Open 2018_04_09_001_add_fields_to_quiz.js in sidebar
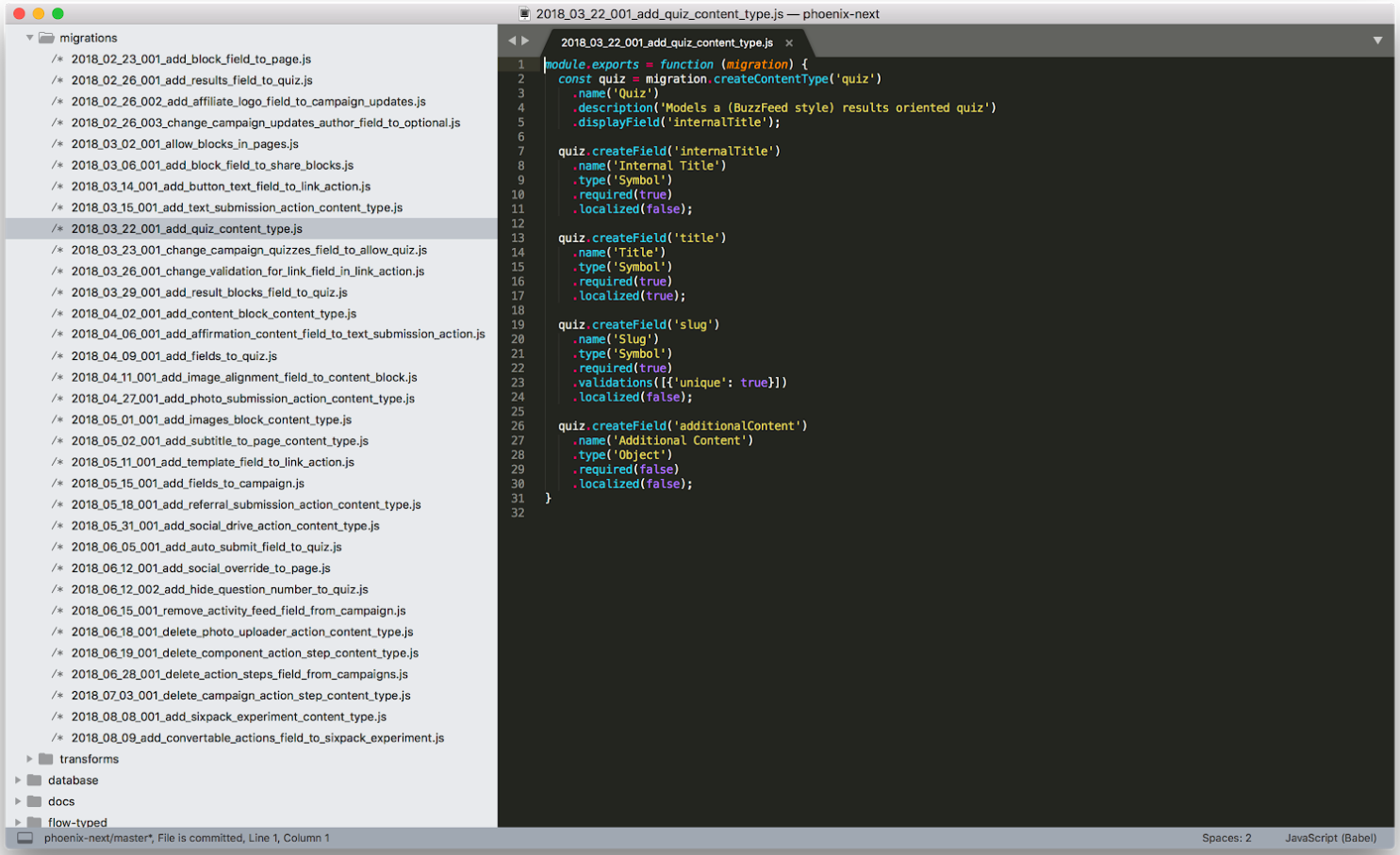 pyautogui.click(x=174, y=356)
